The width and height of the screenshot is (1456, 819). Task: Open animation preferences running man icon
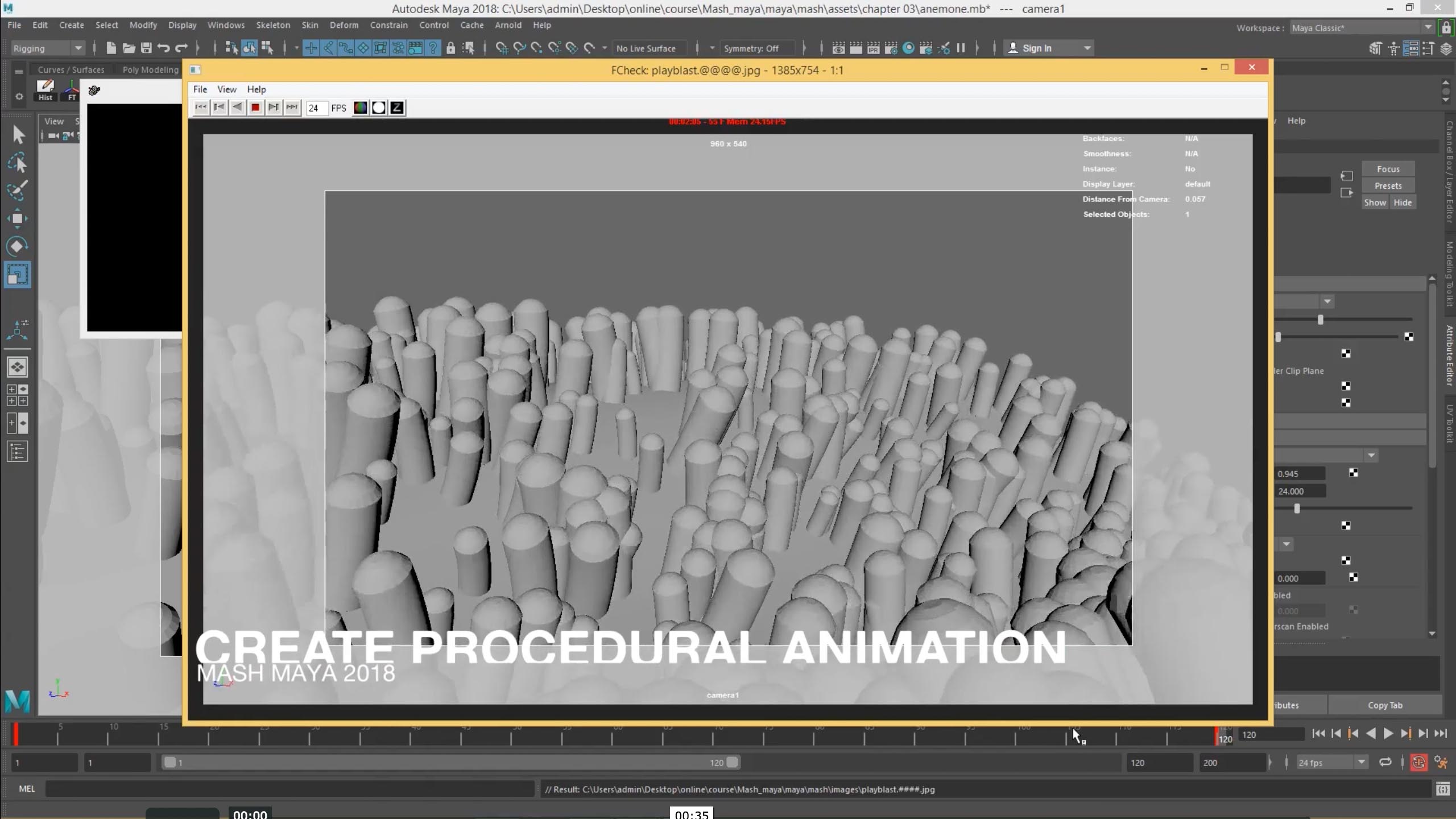tap(1441, 762)
